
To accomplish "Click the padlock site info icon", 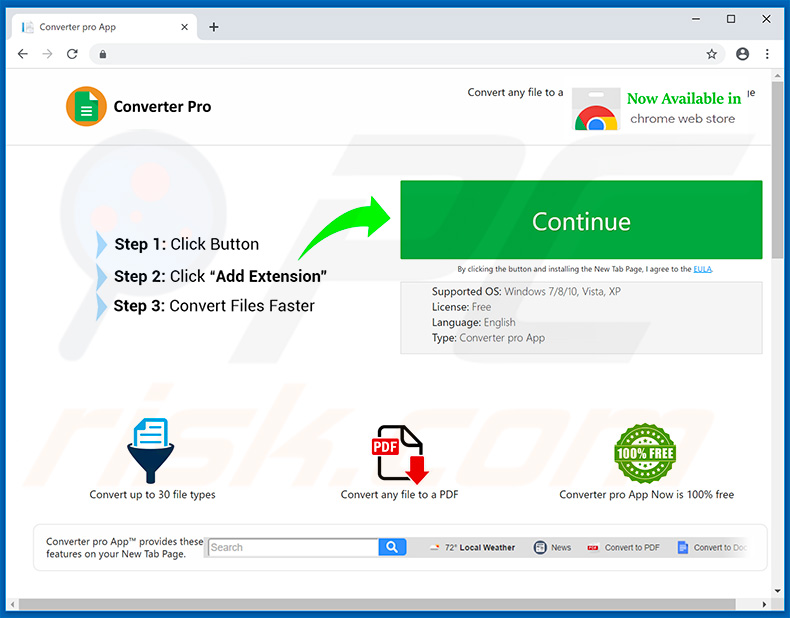I will pos(103,54).
